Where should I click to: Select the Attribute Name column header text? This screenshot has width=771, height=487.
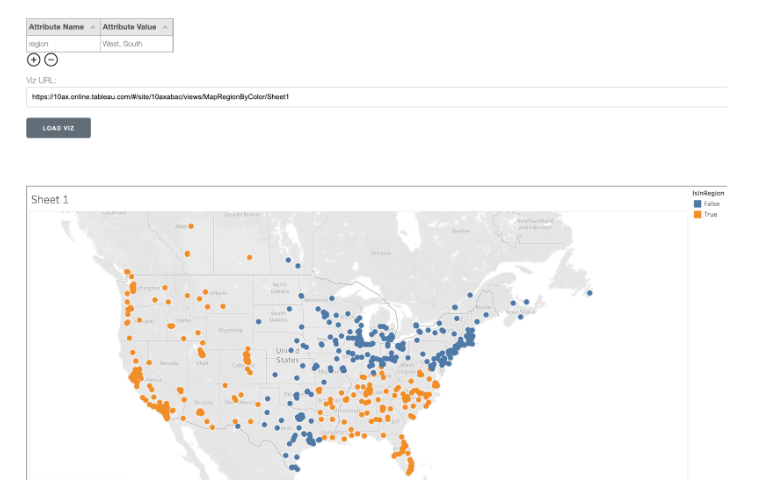(x=56, y=27)
